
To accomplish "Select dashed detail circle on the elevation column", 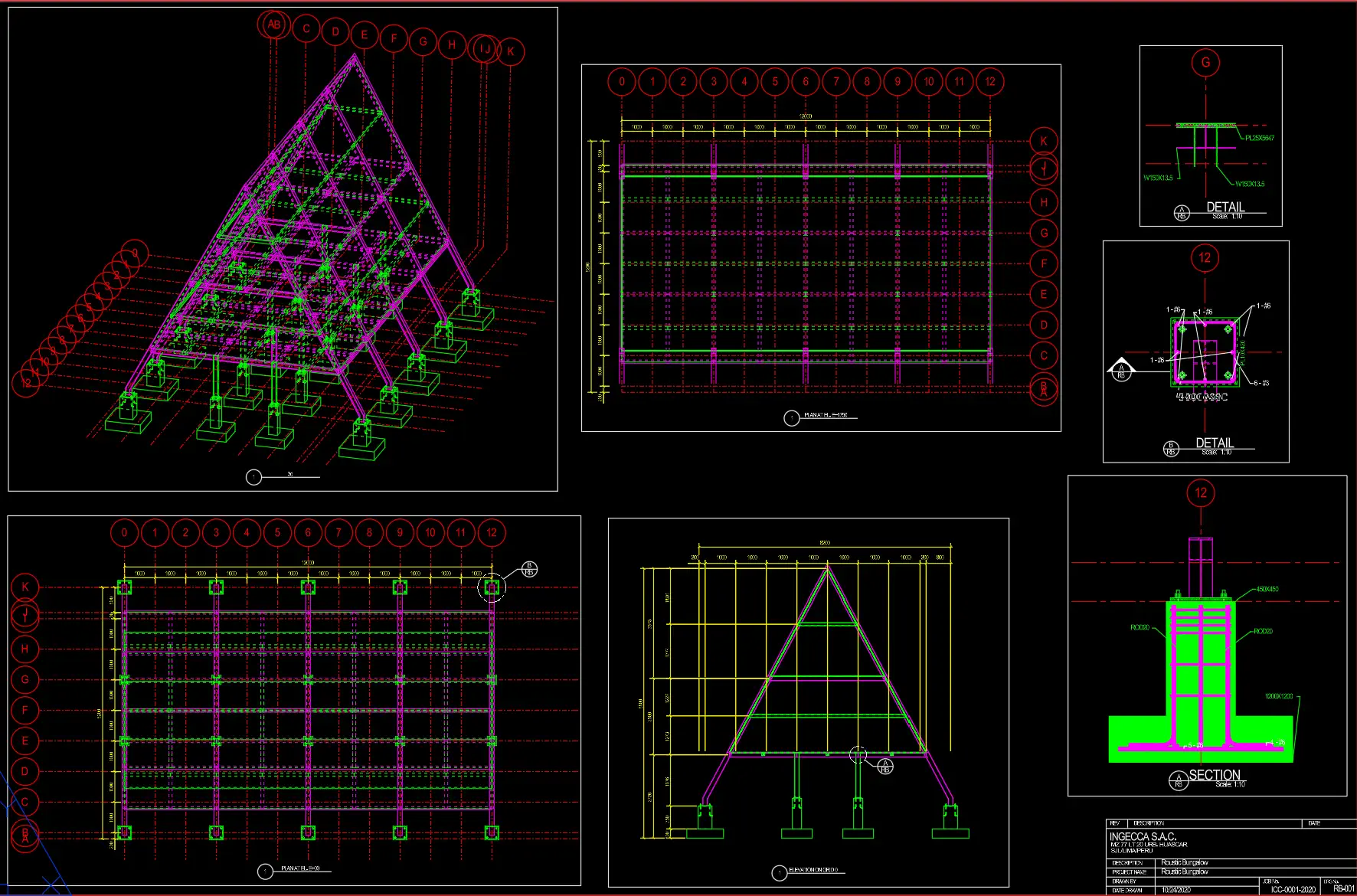I will click(858, 755).
